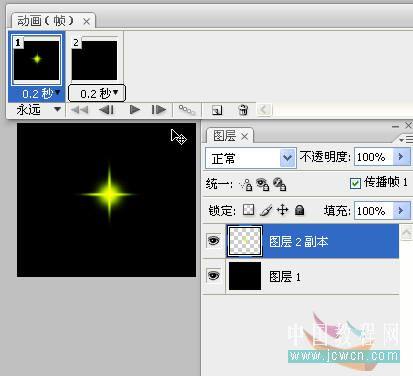Delete the selected frame with trash icon
Screen dimensions: 413x376
pos(243,110)
